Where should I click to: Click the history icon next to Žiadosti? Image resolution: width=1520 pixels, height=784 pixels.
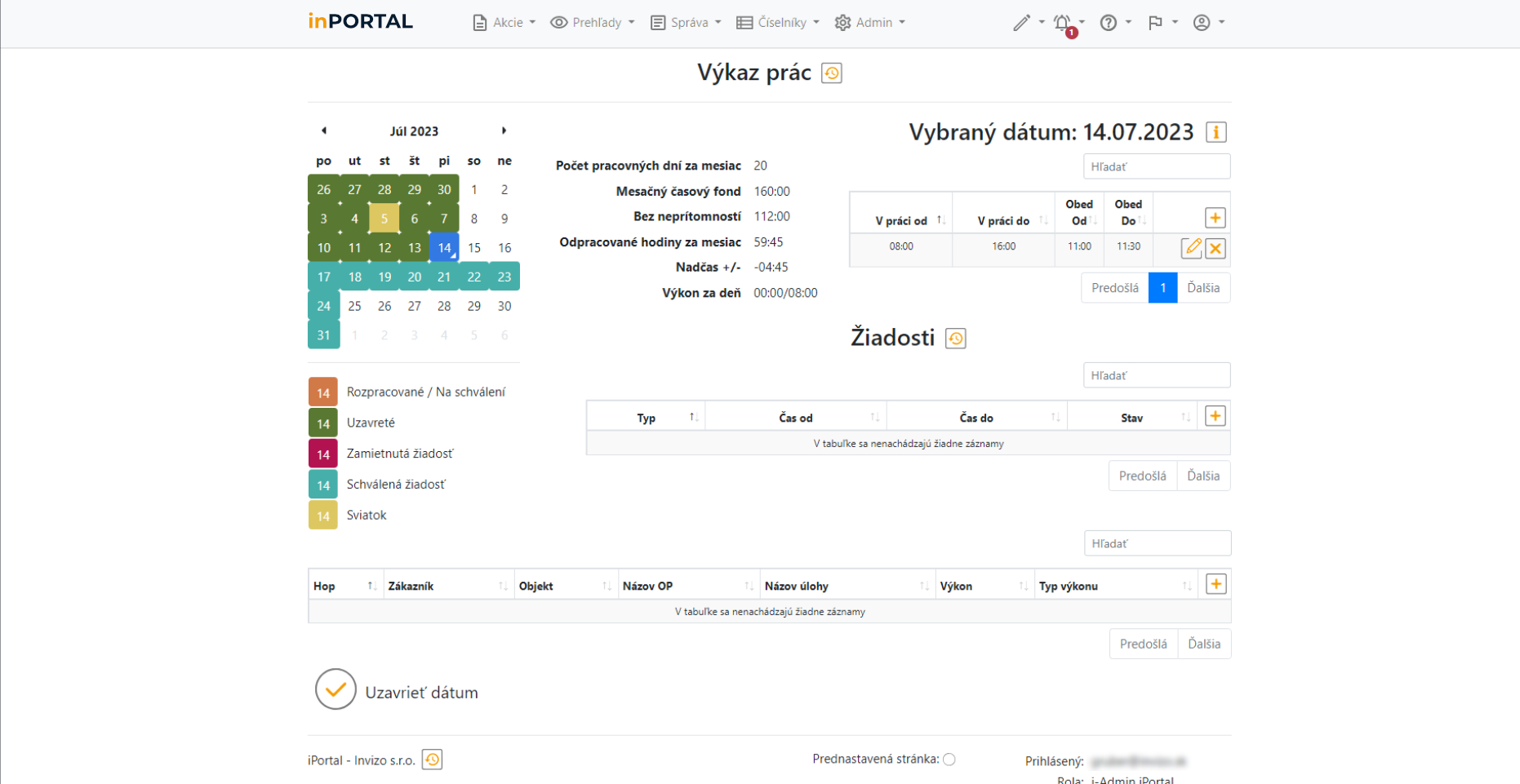(x=956, y=339)
